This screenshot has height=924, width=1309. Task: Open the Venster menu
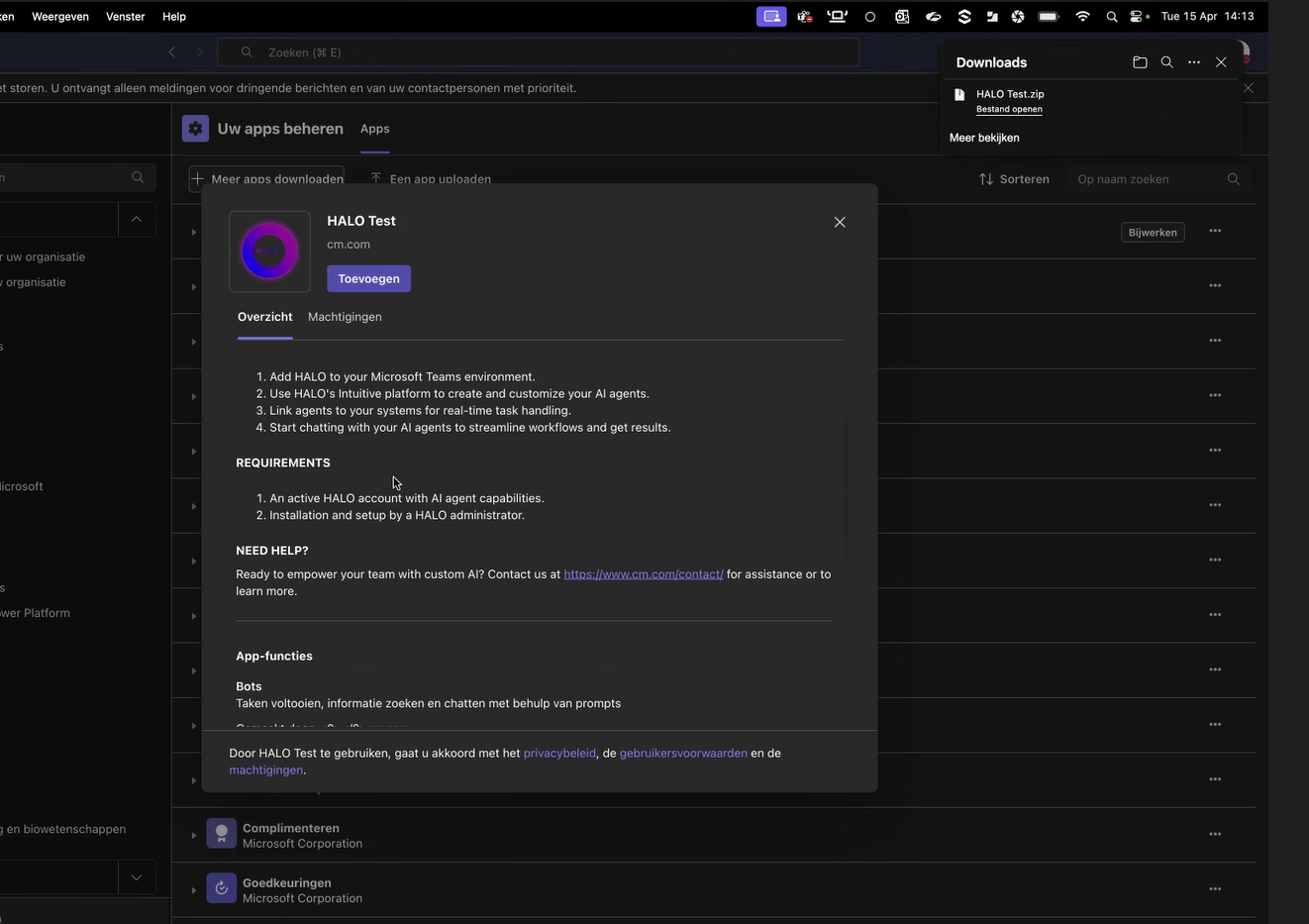pyautogui.click(x=125, y=16)
